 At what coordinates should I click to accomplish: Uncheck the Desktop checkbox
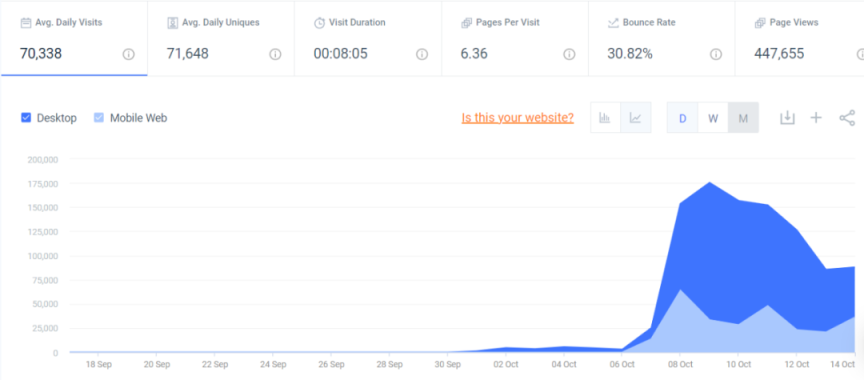[x=25, y=117]
